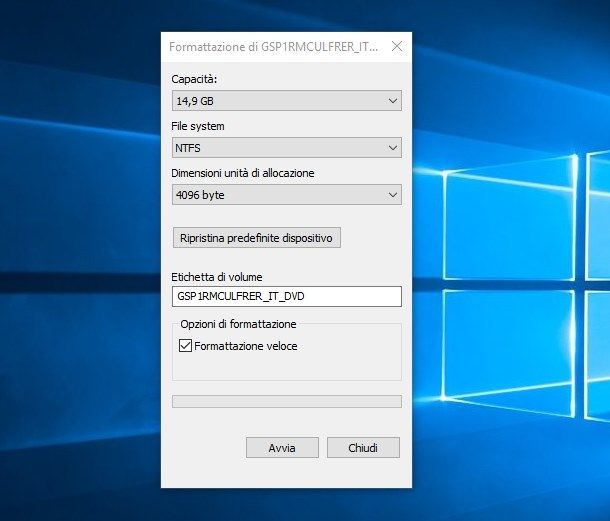The height and width of the screenshot is (521, 610).
Task: Click the Etichetta di volume label
Action: [x=217, y=277]
